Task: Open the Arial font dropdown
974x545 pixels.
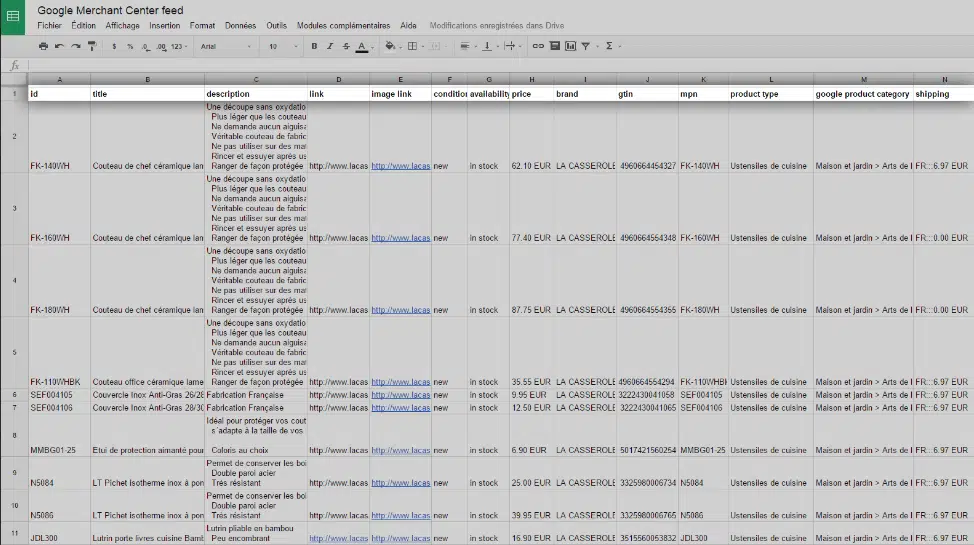Action: tap(226, 46)
